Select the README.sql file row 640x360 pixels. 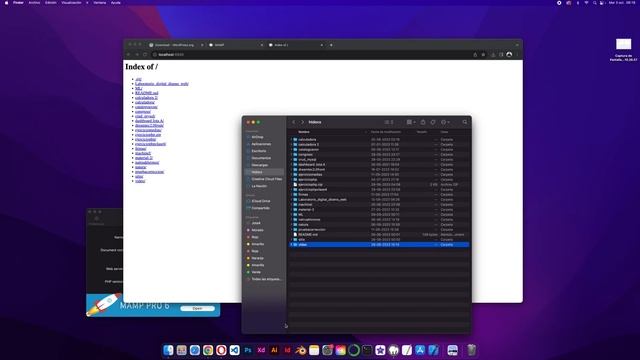(x=379, y=235)
